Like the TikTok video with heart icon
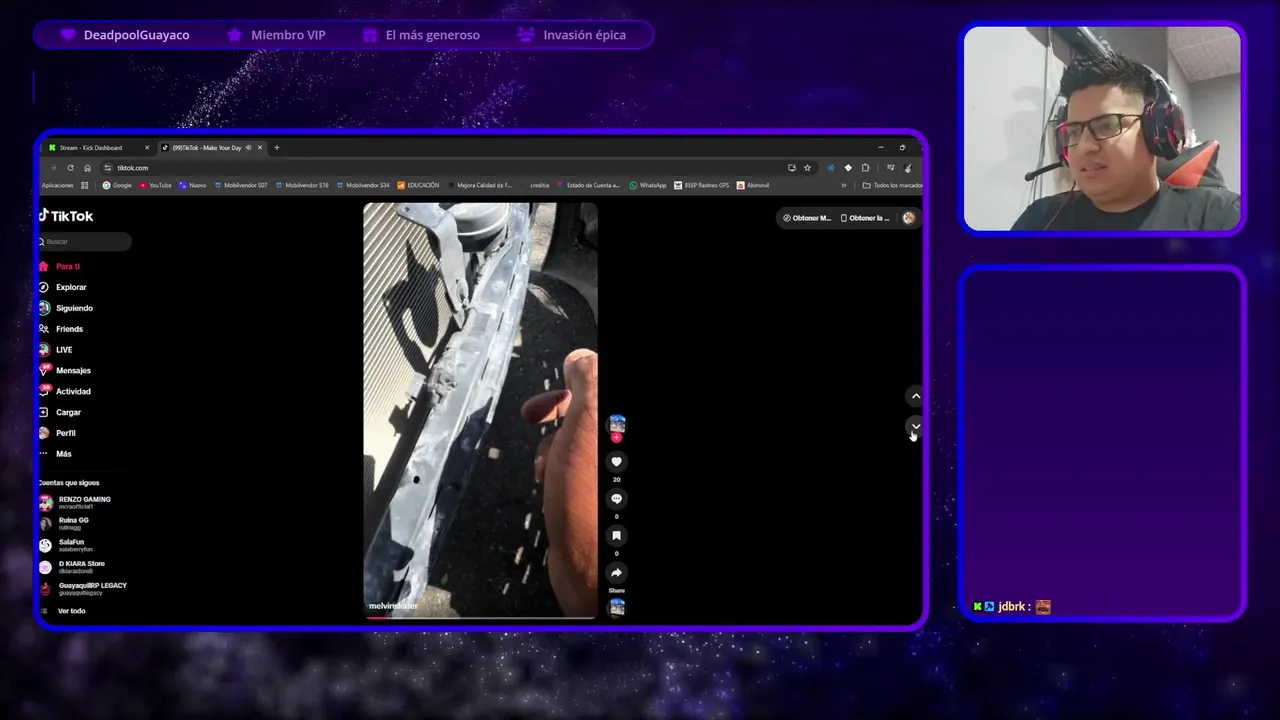Viewport: 1280px width, 720px height. tap(617, 461)
